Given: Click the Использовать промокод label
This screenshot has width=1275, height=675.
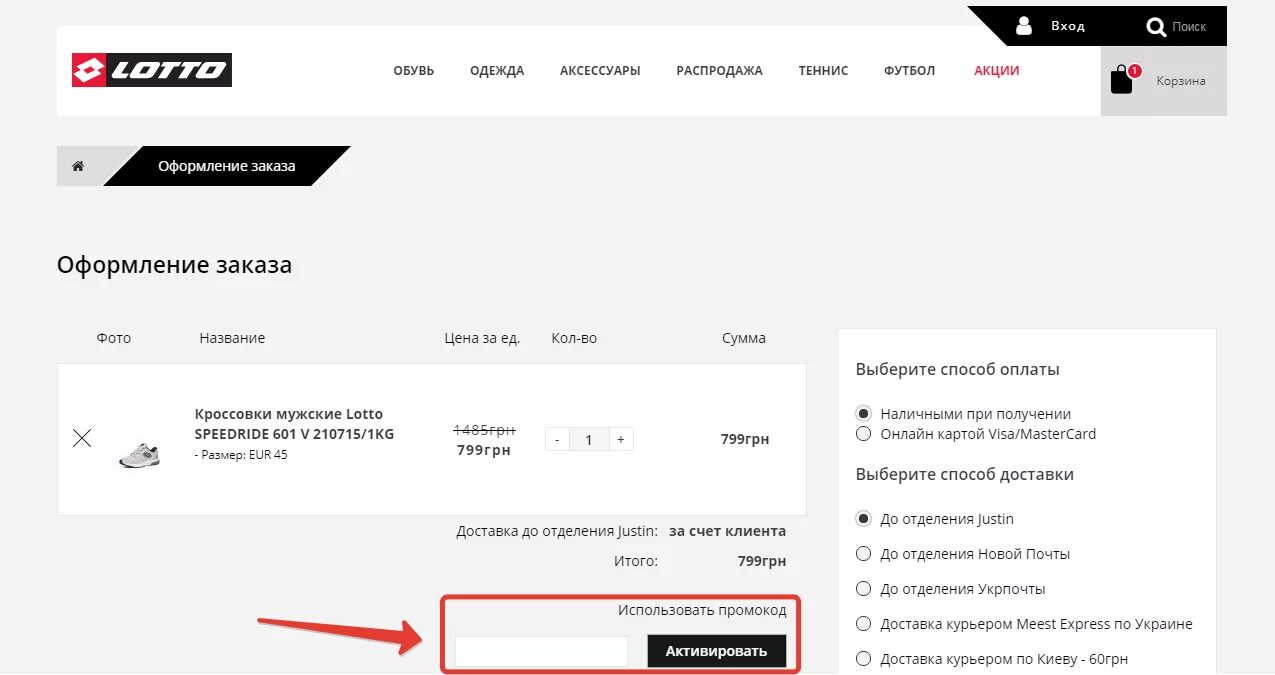Looking at the screenshot, I should (702, 610).
